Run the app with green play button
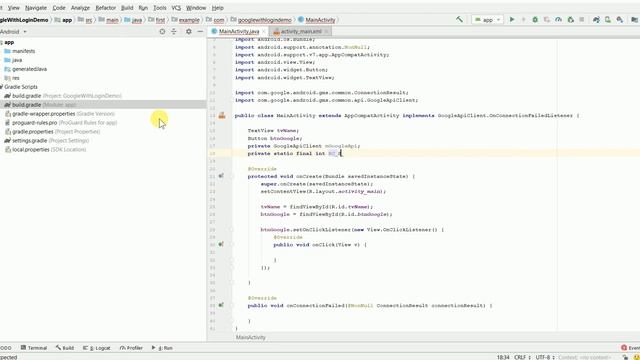The width and height of the screenshot is (640, 360). (512, 20)
